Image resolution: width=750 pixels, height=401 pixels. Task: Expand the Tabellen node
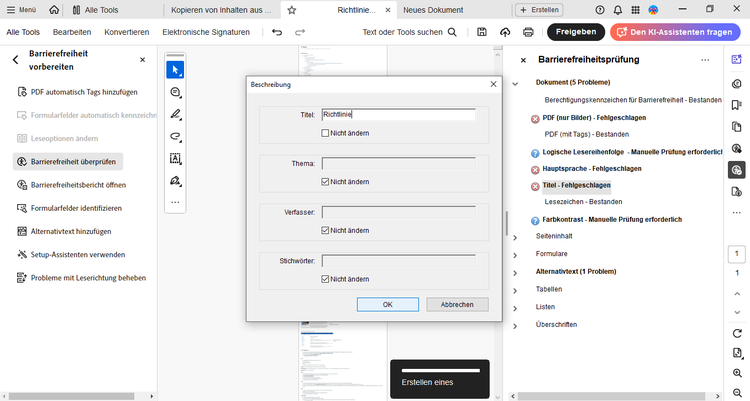click(x=515, y=290)
